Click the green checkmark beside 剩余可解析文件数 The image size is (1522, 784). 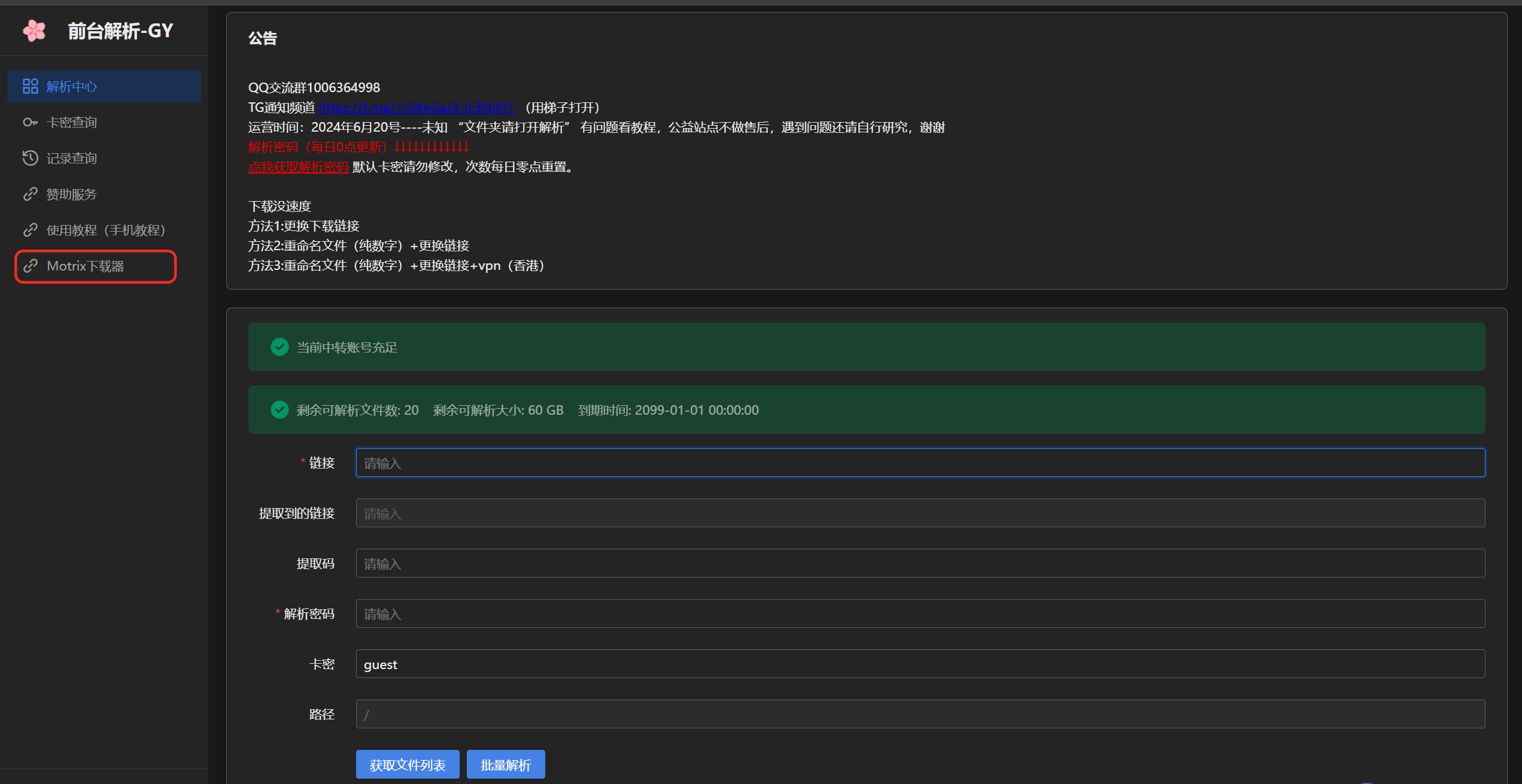[x=280, y=410]
